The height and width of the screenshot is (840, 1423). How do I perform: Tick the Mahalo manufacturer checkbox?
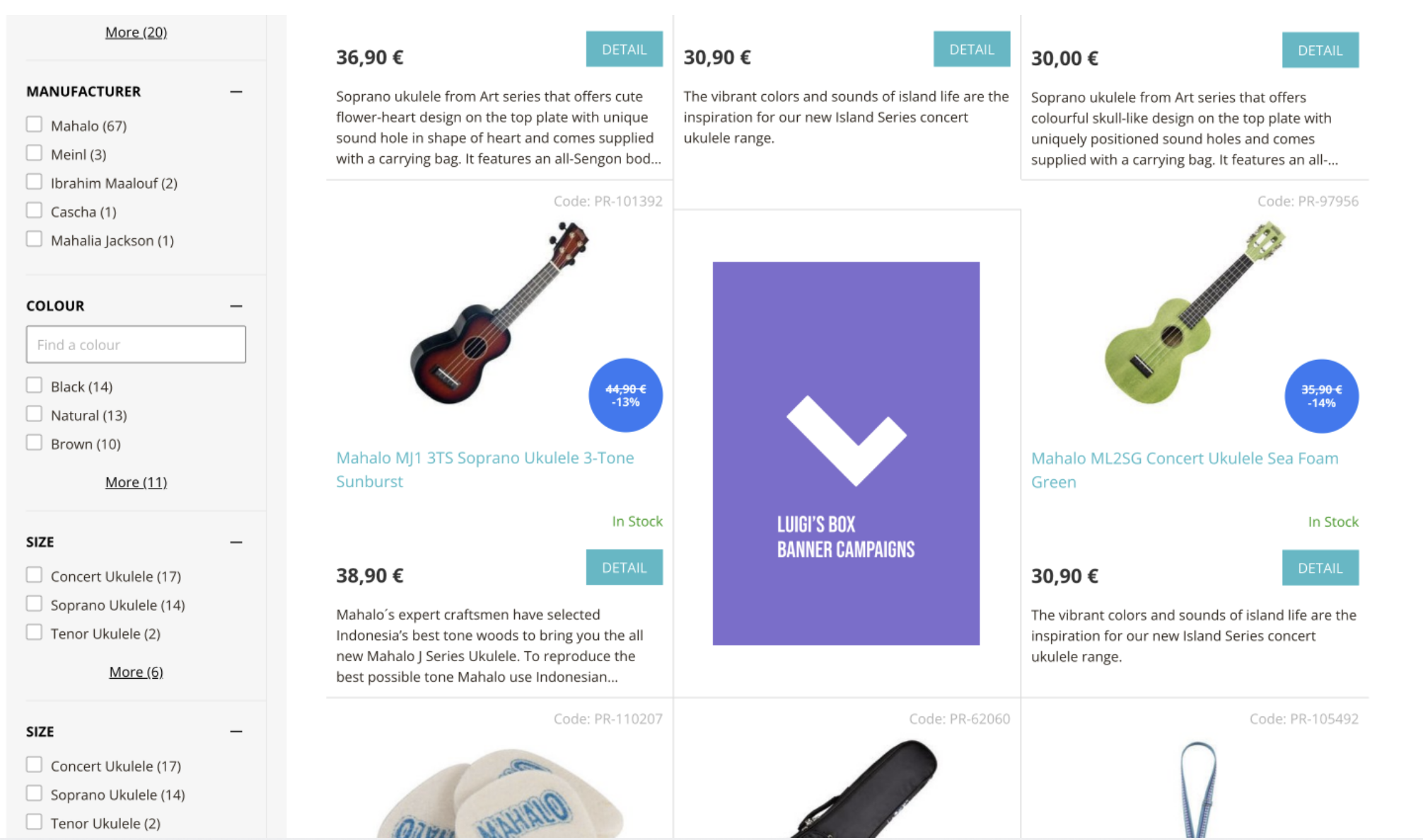coord(34,124)
